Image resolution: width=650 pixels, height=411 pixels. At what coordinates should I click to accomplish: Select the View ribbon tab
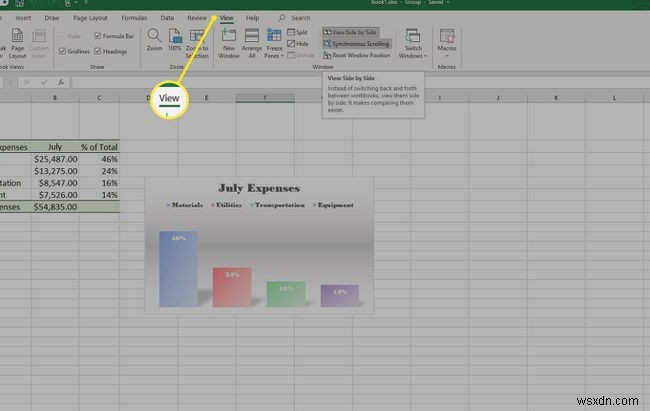(226, 18)
